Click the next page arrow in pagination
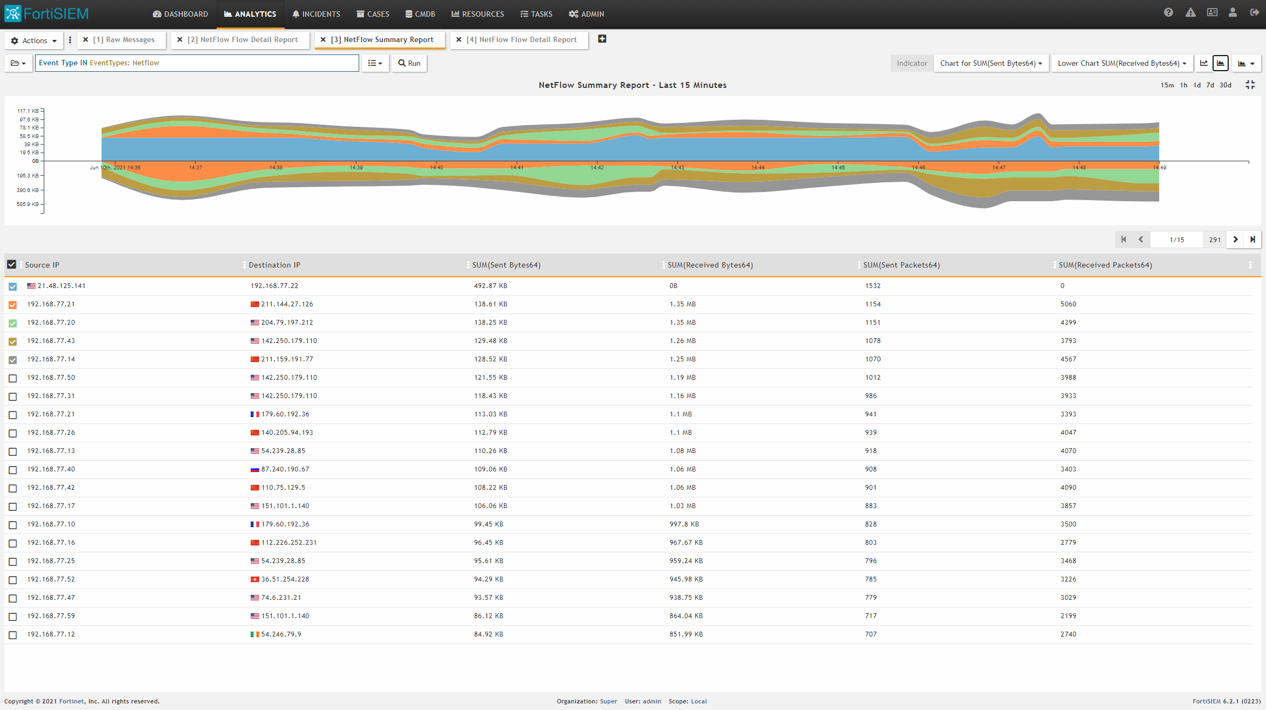Viewport: 1266px width, 710px height. point(1237,239)
